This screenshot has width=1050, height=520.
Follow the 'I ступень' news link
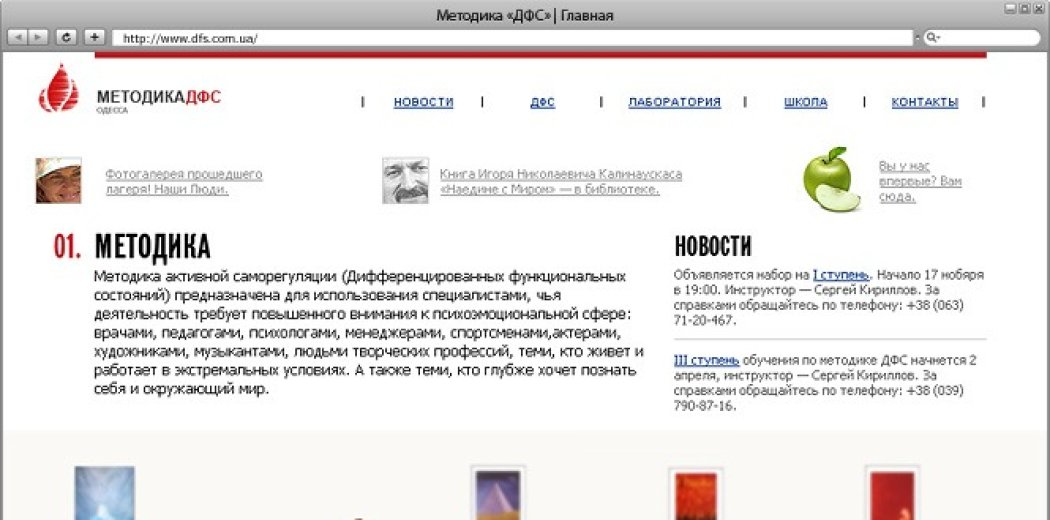[841, 274]
